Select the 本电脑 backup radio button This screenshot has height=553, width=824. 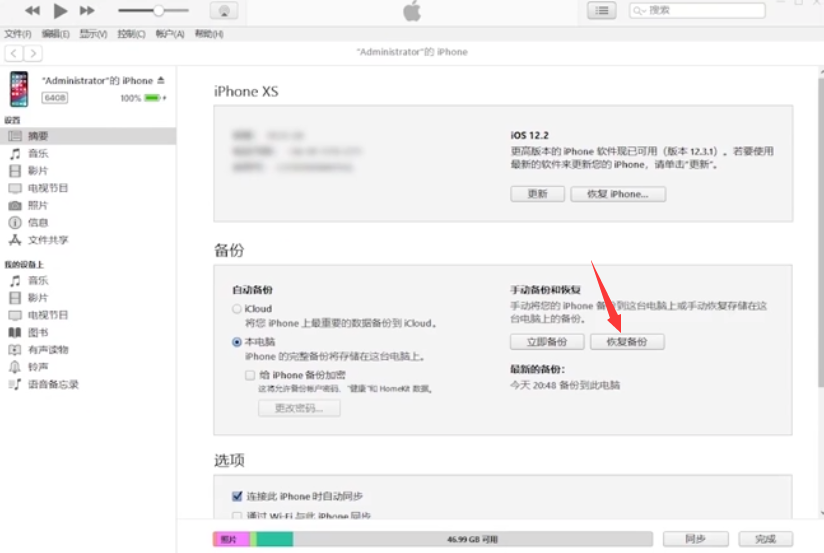point(237,342)
